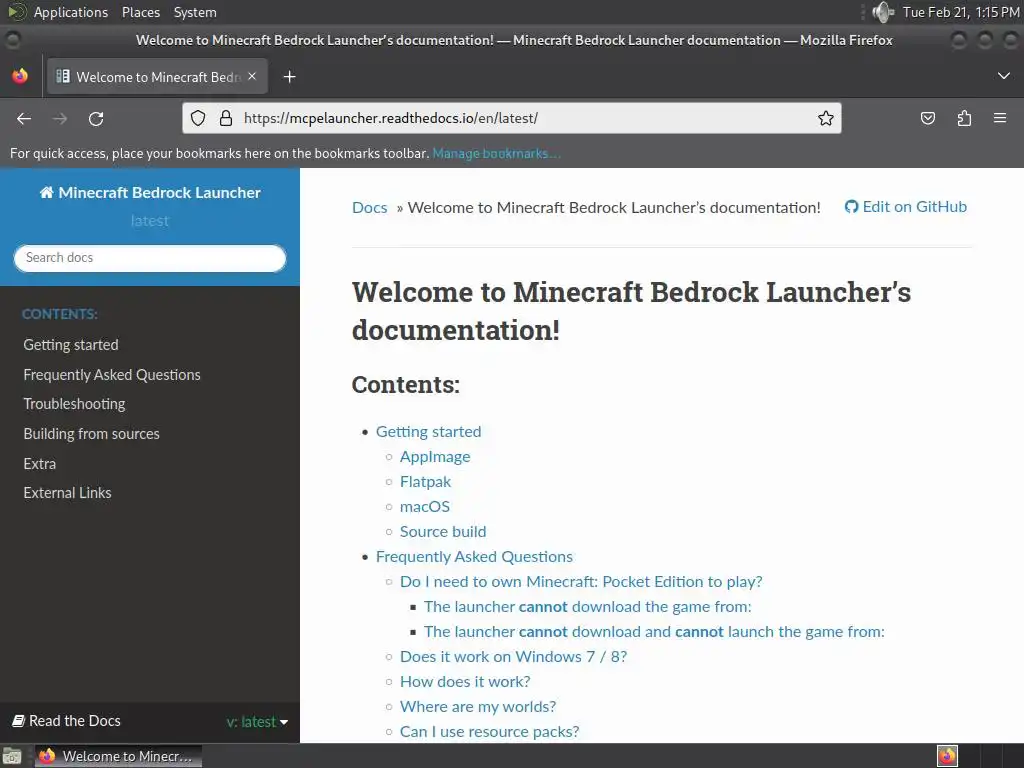Open the Flatpak link
Screen dimensions: 1024x768
pyautogui.click(x=426, y=482)
